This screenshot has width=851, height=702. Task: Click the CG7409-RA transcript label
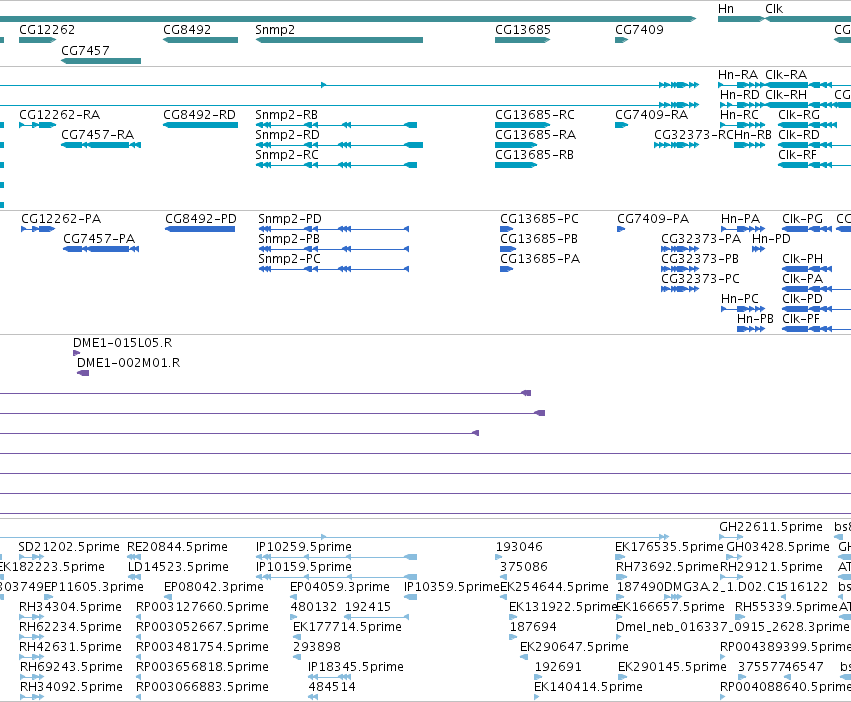click(651, 115)
